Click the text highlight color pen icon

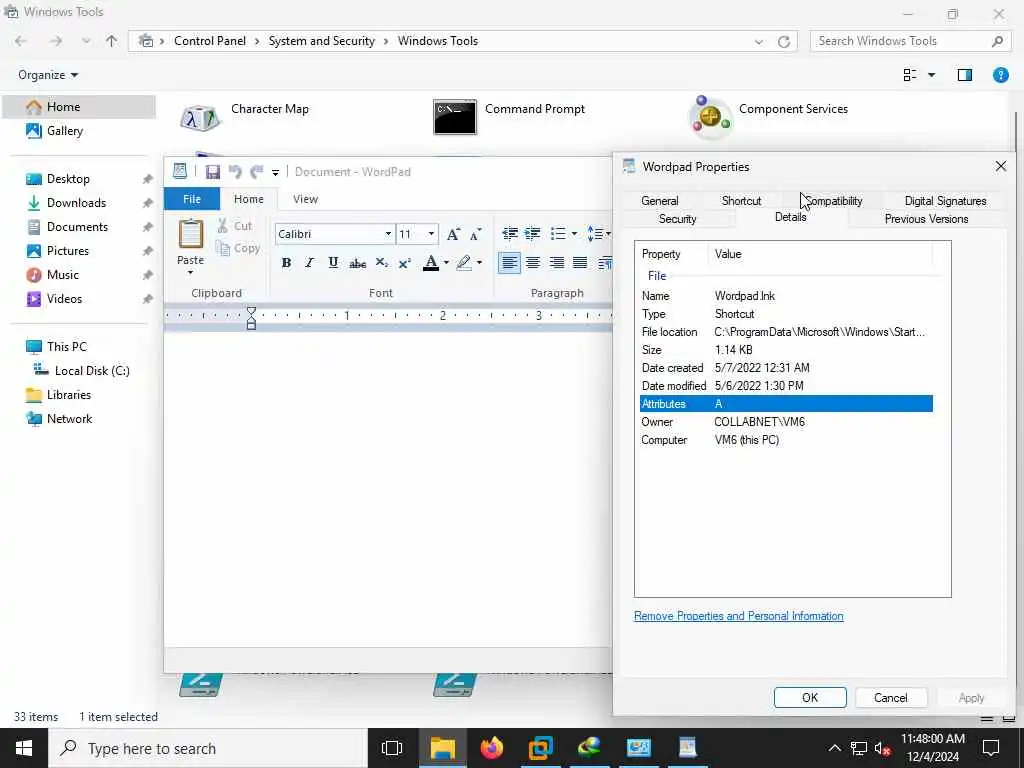[x=464, y=263]
